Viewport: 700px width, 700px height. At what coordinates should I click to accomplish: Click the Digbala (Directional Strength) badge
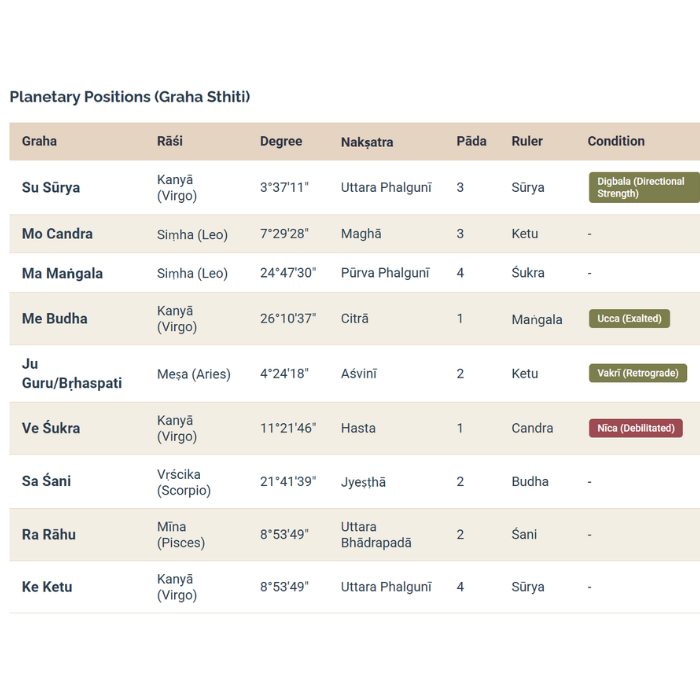pos(643,187)
